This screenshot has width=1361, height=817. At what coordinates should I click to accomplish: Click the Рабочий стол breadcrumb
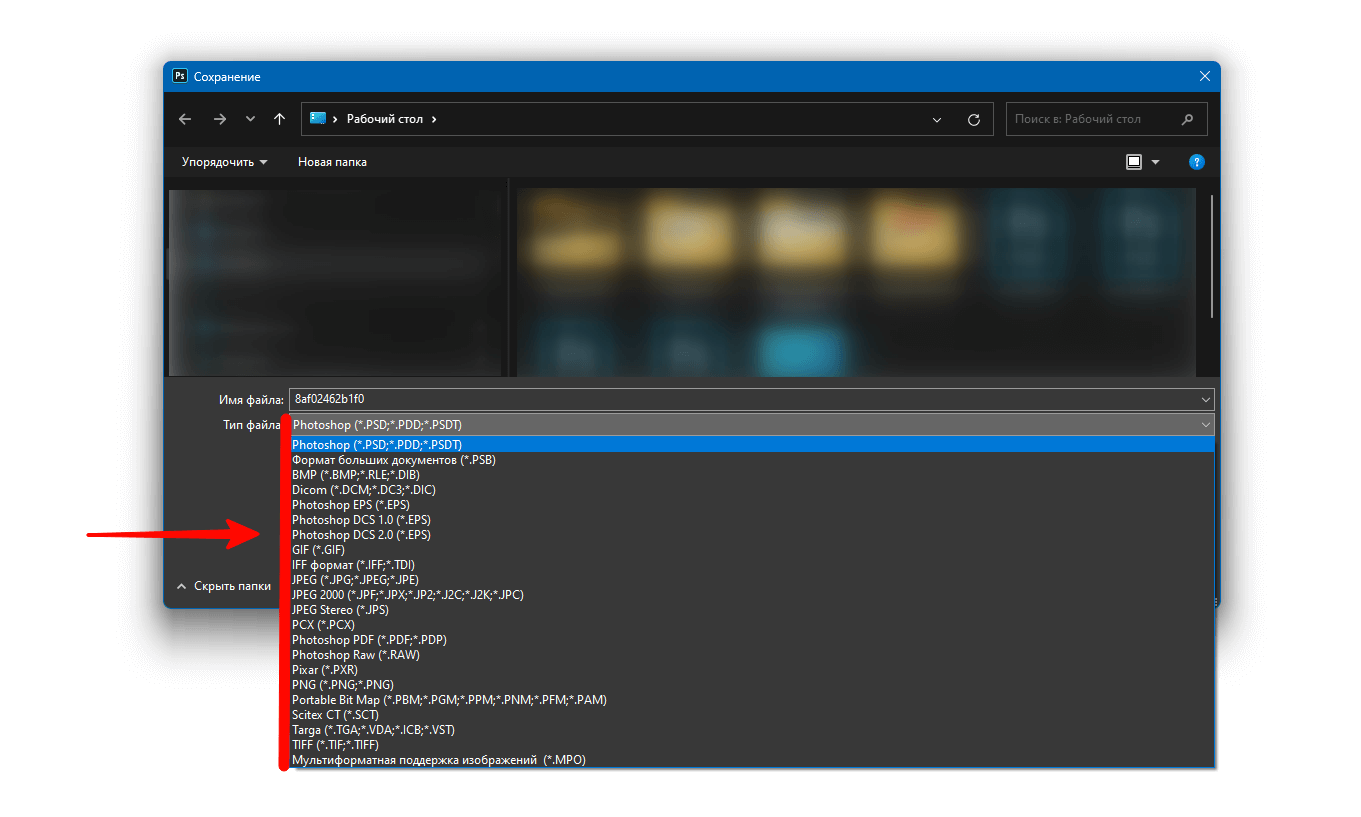coord(385,119)
